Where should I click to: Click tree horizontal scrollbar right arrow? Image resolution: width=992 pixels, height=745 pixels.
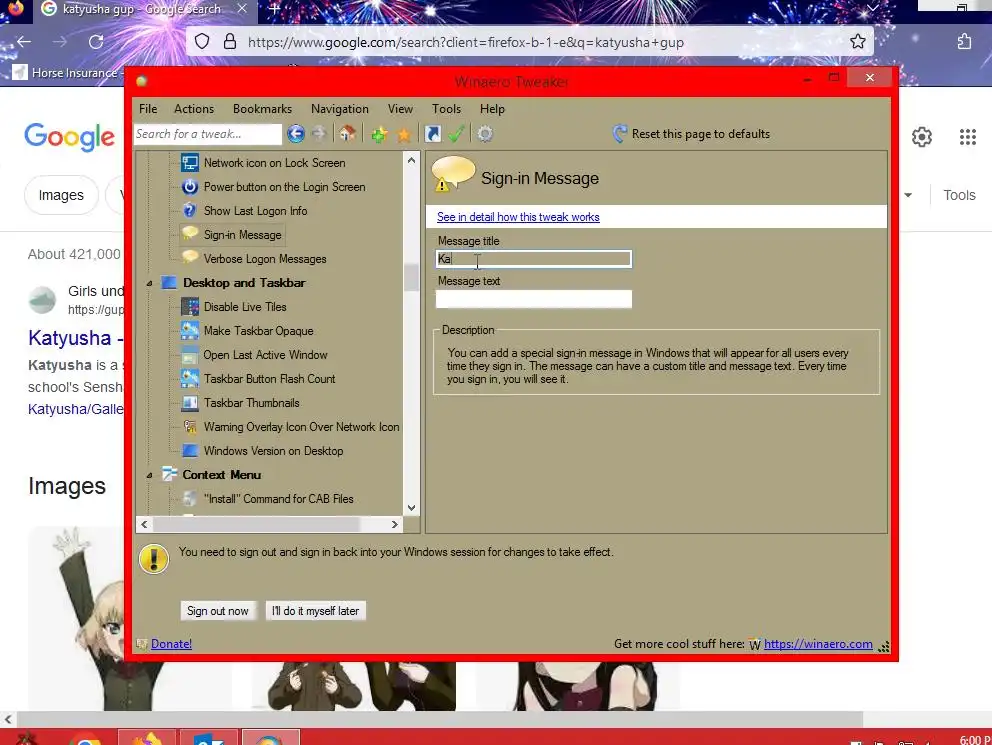[x=395, y=524]
